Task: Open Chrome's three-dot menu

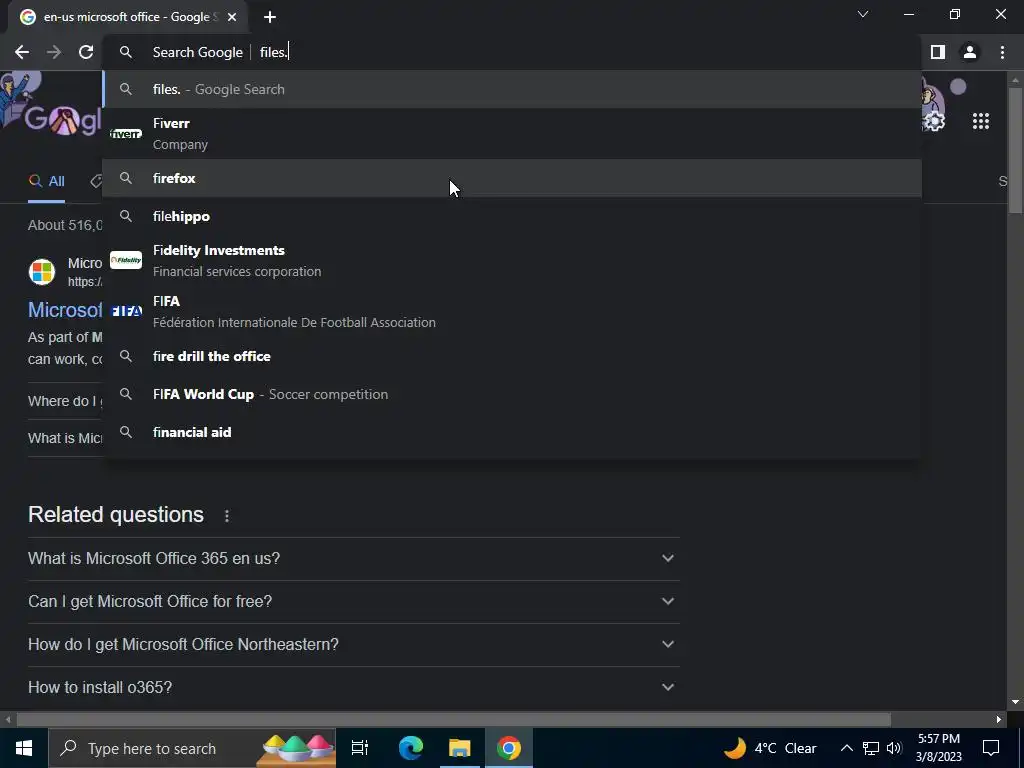Action: pos(1002,52)
